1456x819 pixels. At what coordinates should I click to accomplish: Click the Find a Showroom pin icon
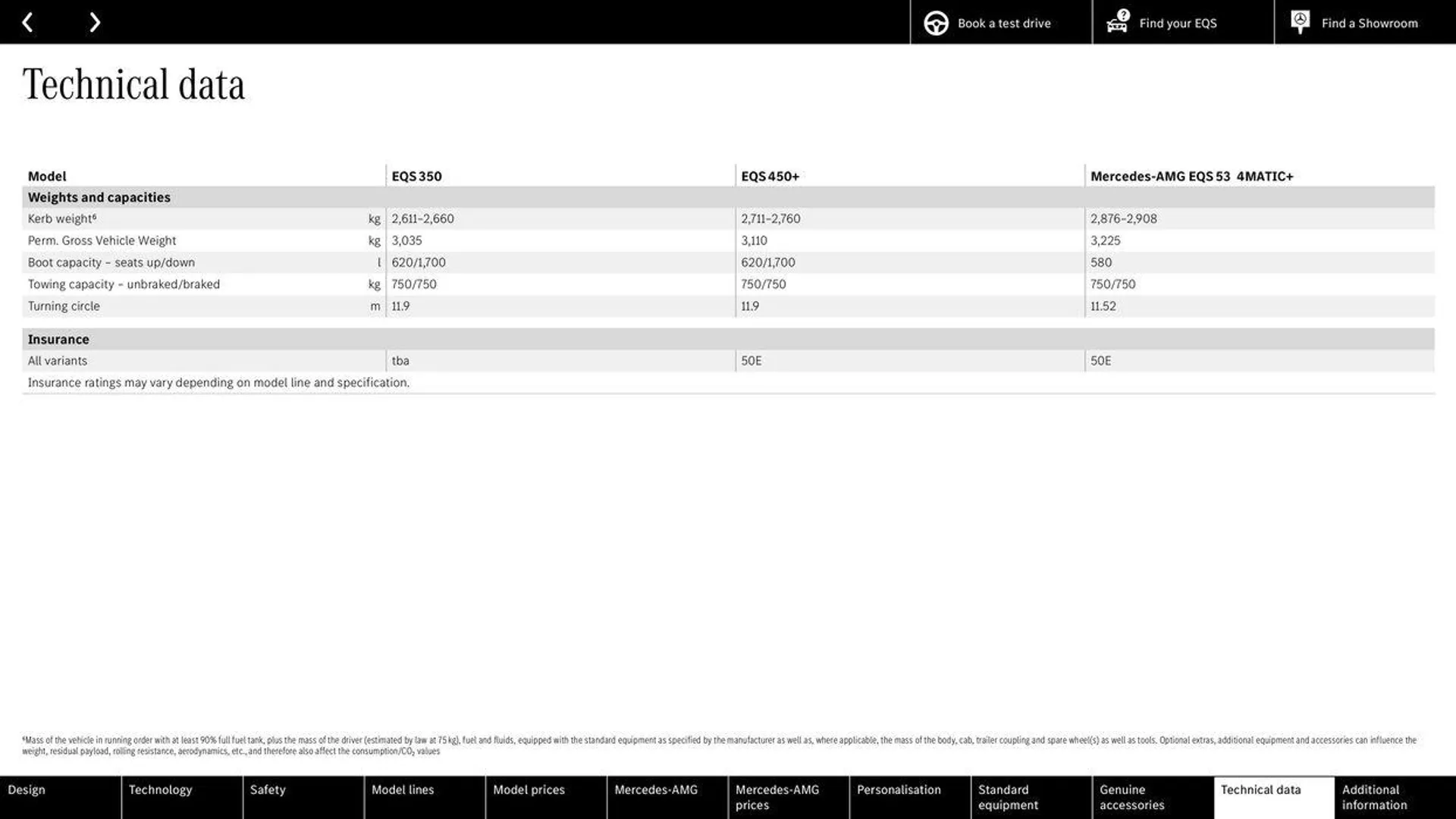click(x=1300, y=22)
